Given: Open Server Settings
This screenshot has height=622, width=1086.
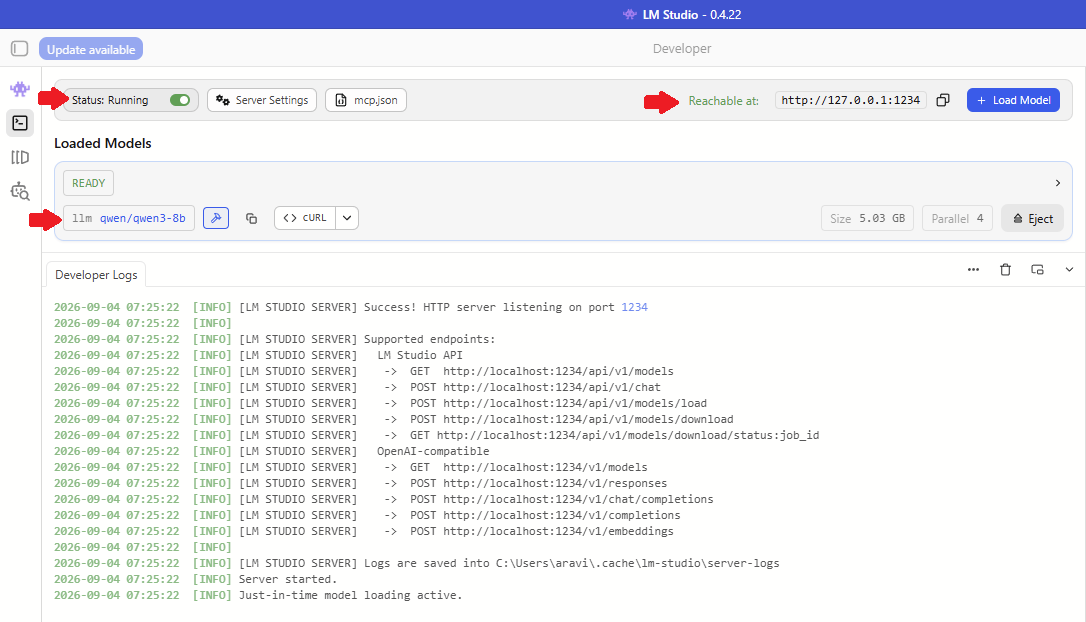Looking at the screenshot, I should coord(262,100).
